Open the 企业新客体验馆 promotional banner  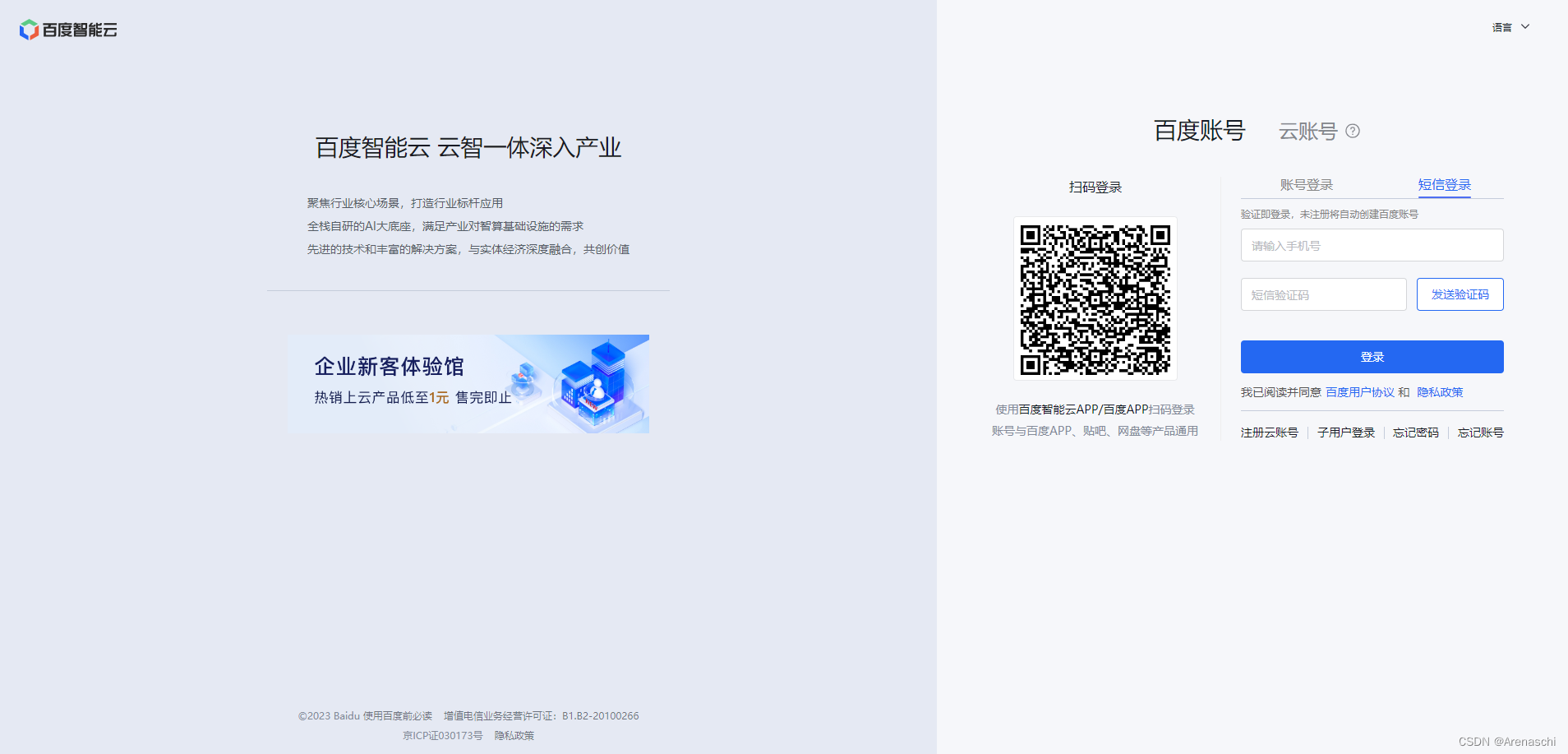coord(468,384)
